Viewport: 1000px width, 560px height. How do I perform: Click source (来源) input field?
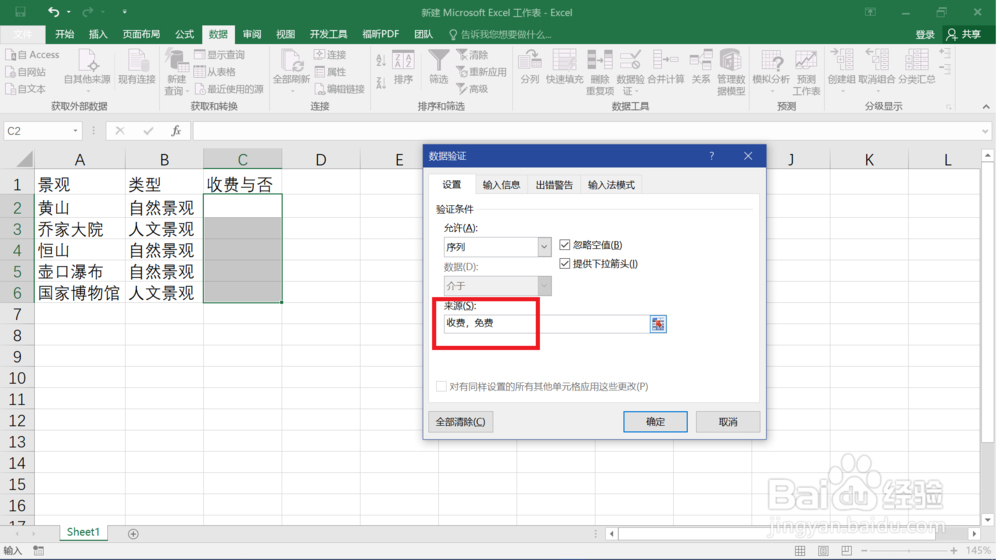pos(547,323)
